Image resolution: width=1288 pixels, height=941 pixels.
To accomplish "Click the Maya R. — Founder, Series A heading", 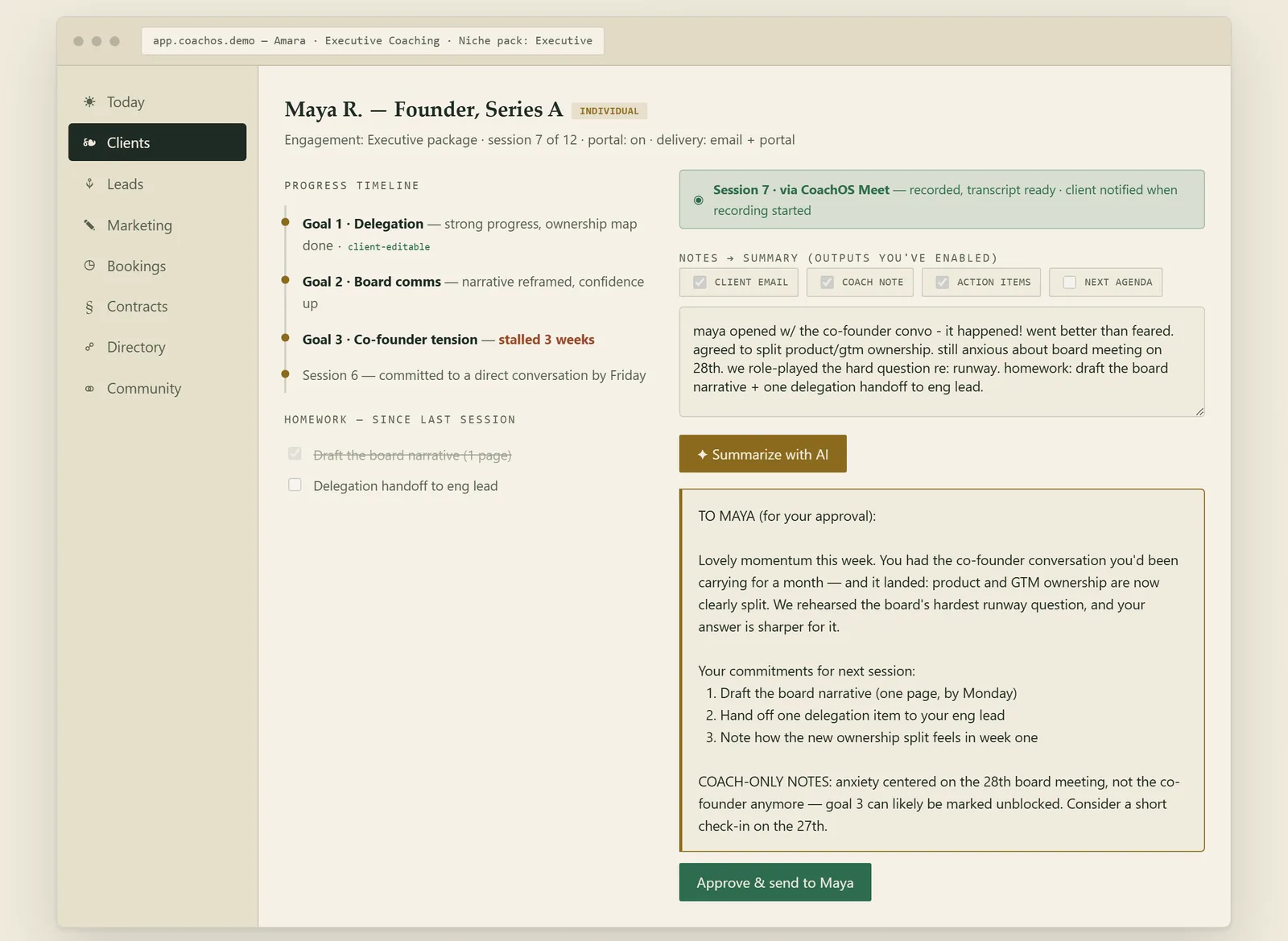I will coord(423,109).
